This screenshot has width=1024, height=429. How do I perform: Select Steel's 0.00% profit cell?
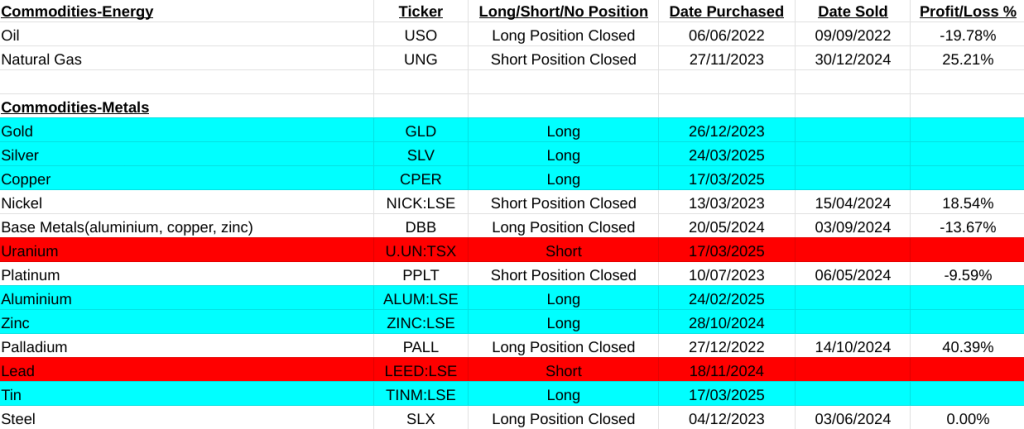coord(966,419)
